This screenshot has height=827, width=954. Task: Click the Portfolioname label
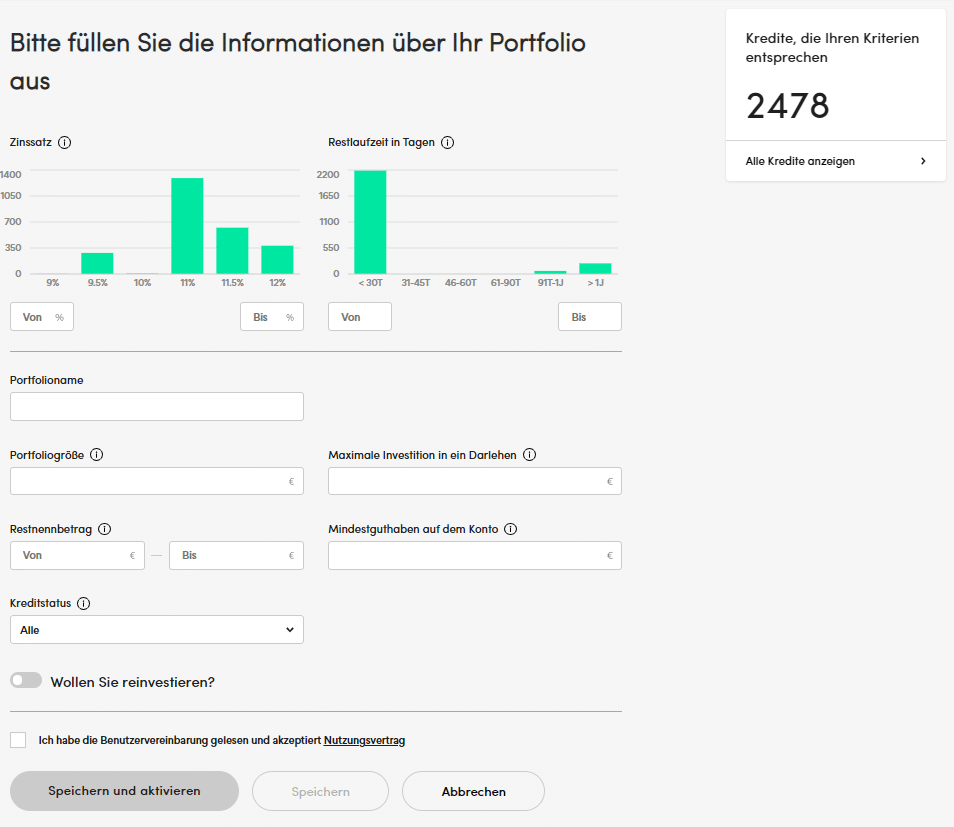[x=47, y=380]
